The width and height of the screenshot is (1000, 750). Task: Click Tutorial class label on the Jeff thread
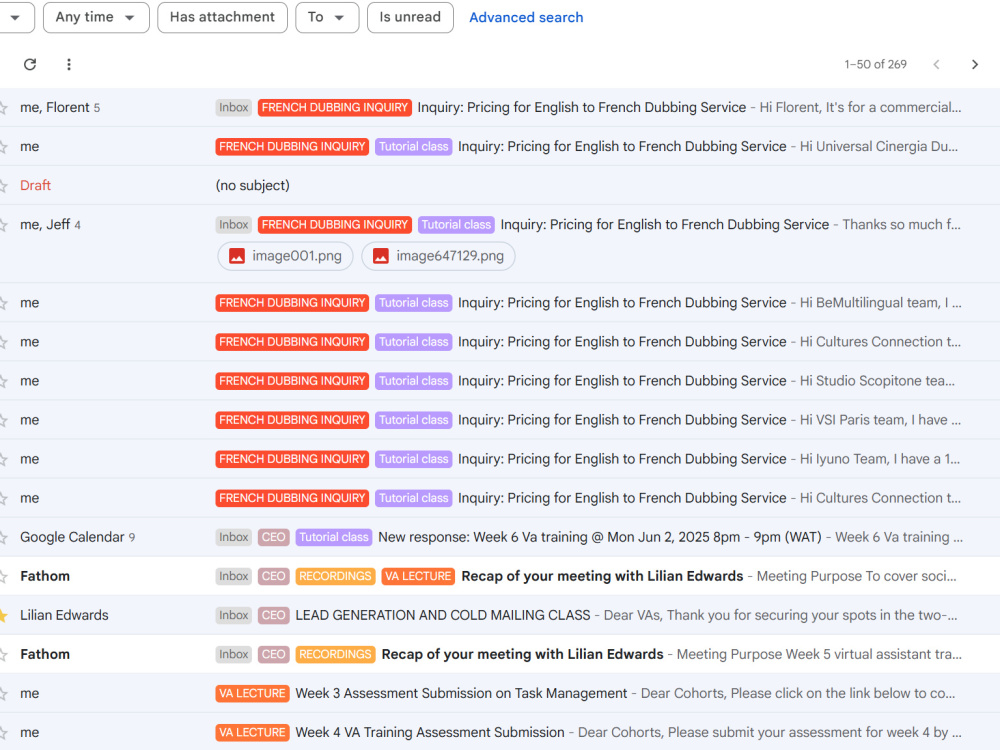[x=456, y=225]
